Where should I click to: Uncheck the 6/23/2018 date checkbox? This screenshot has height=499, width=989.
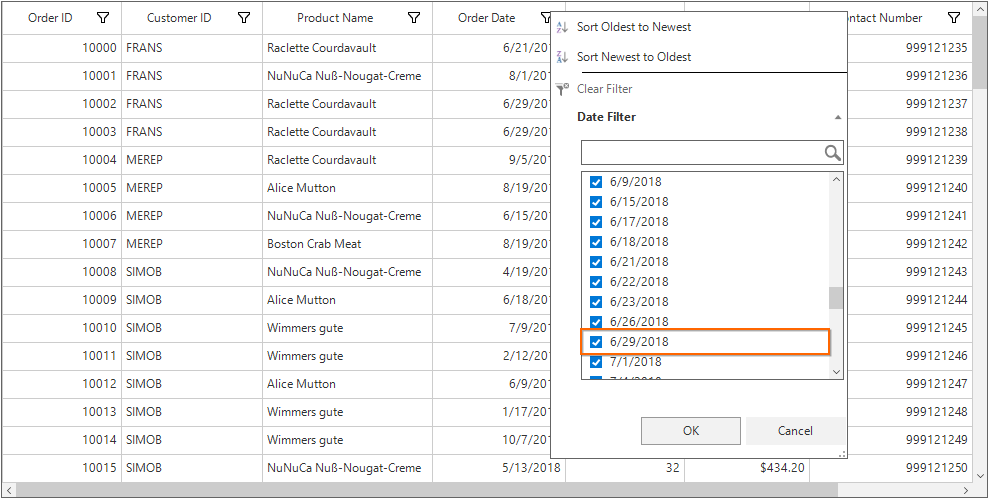click(595, 302)
